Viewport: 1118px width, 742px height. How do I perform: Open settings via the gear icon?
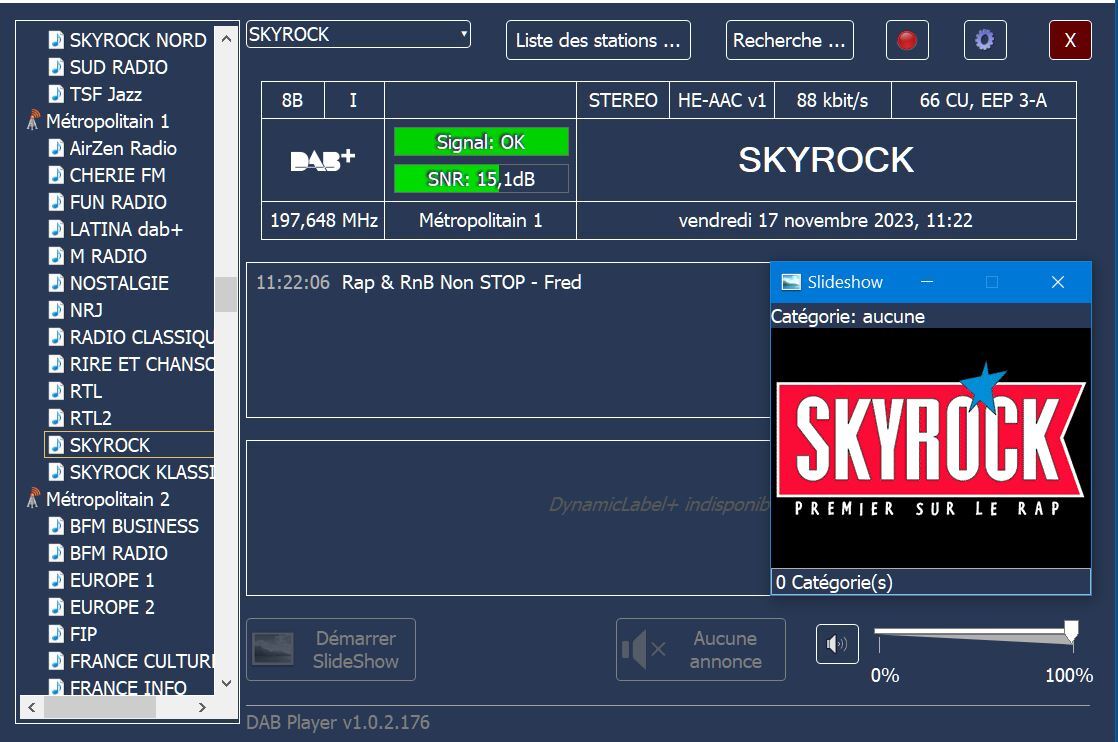click(x=985, y=40)
